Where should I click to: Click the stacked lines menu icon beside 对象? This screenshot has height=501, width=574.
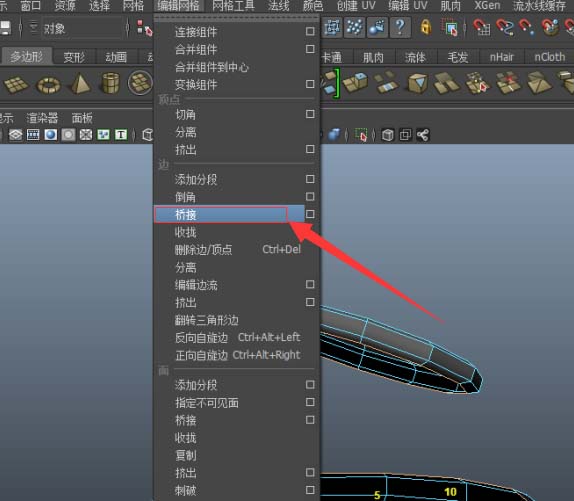[34, 28]
